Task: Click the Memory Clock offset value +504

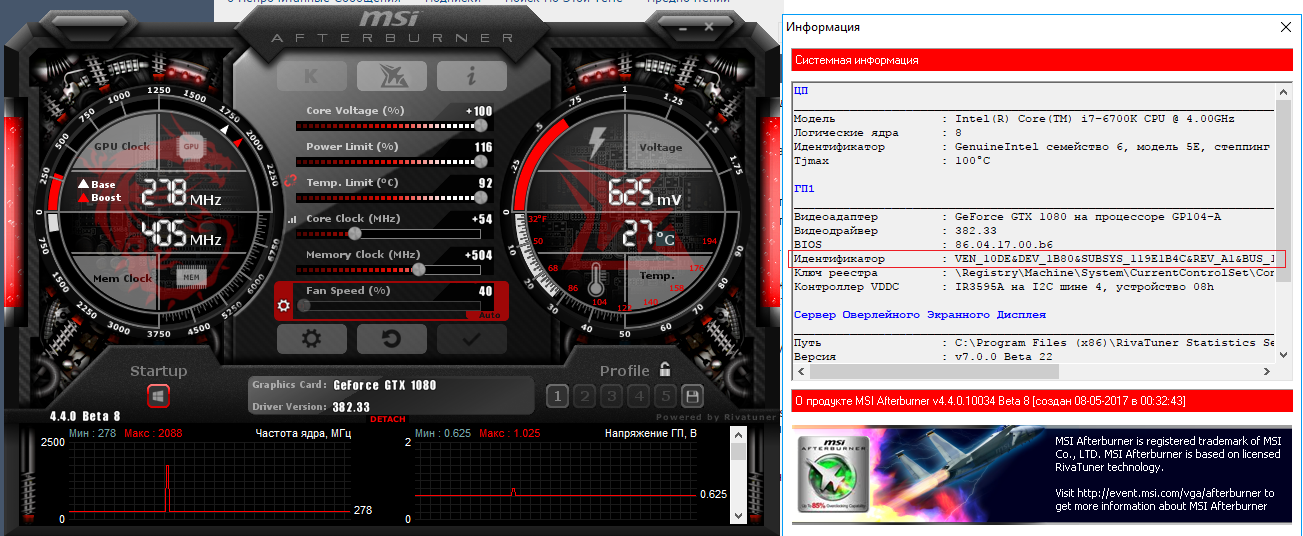Action: (x=479, y=255)
